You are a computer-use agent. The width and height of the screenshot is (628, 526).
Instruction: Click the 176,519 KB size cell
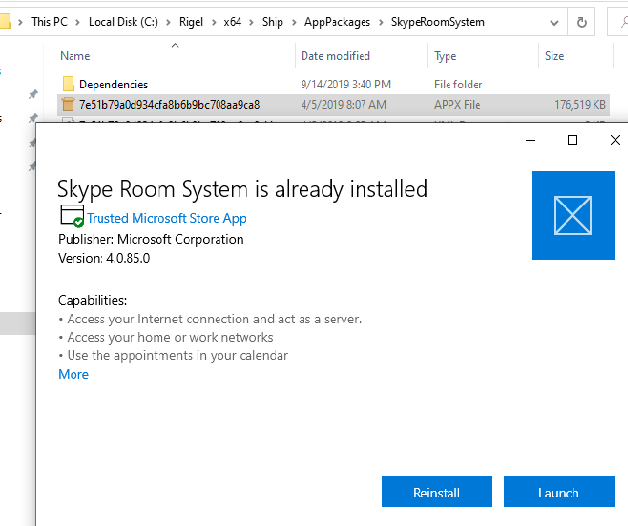(x=580, y=105)
